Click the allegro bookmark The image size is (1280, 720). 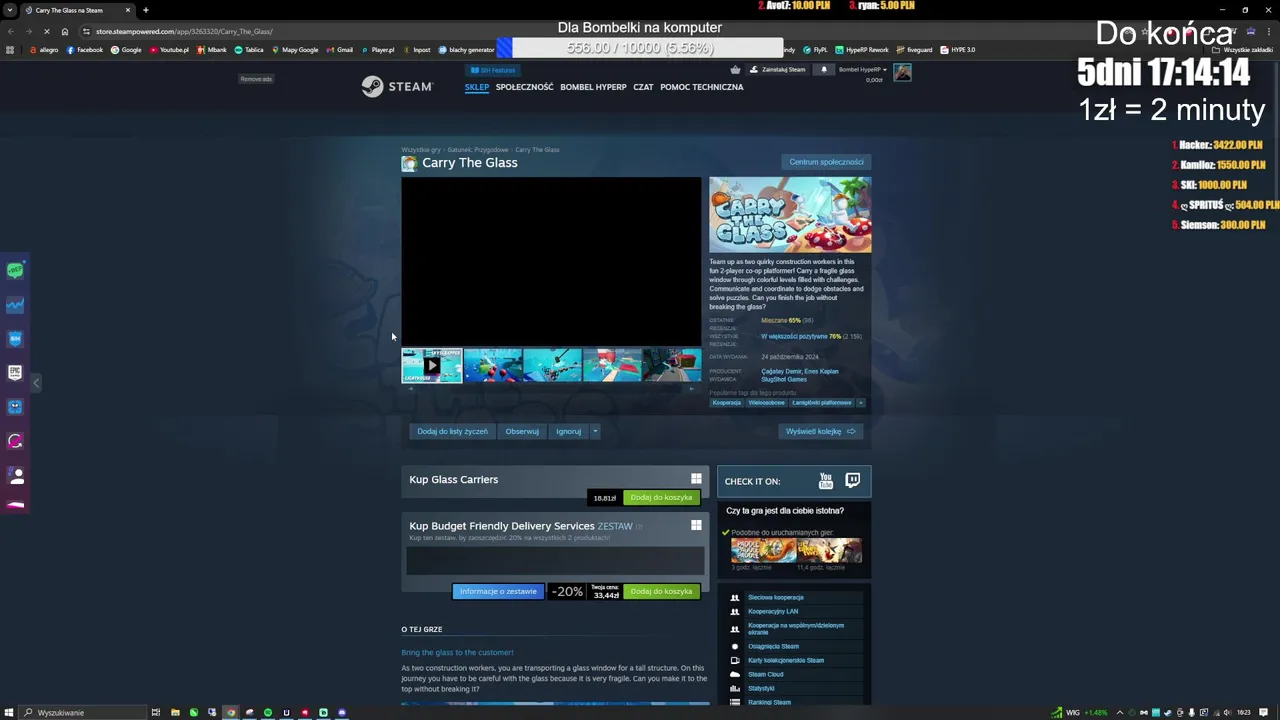click(x=44, y=50)
